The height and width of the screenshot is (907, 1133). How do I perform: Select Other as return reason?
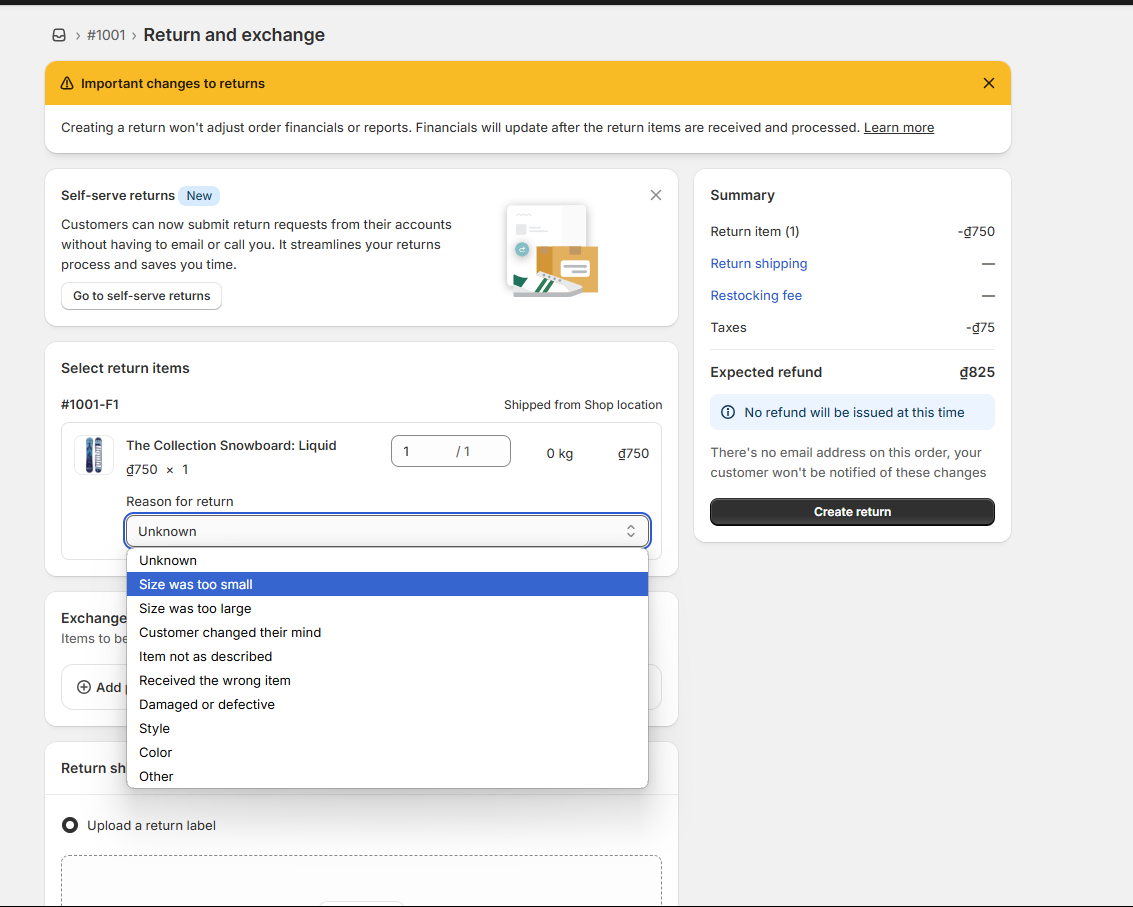[387, 776]
